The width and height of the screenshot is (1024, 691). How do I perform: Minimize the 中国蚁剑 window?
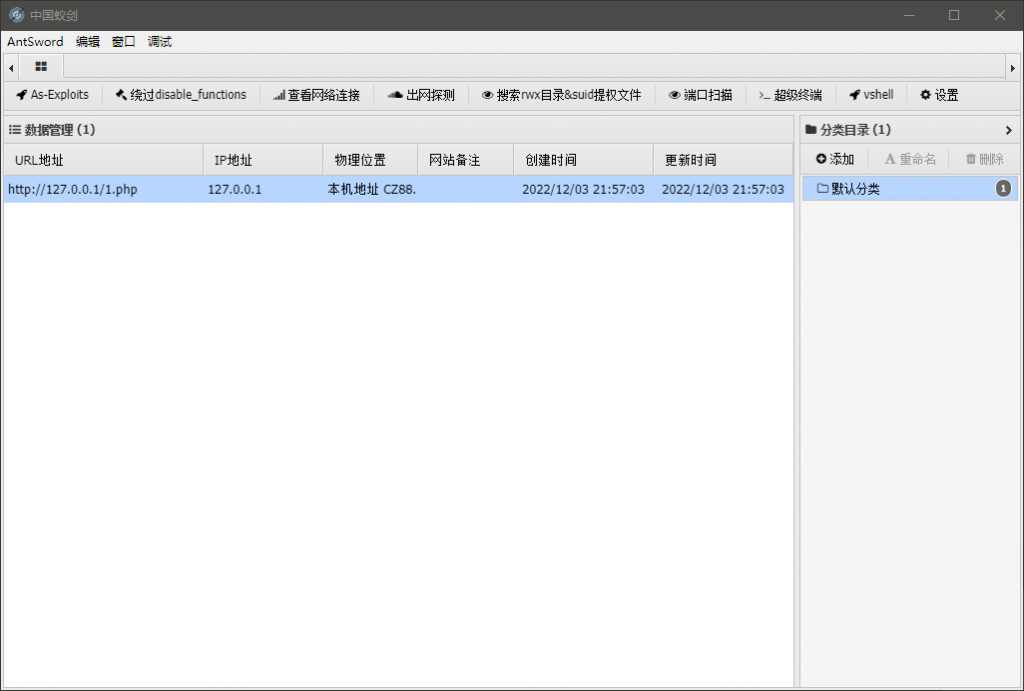[x=909, y=14]
